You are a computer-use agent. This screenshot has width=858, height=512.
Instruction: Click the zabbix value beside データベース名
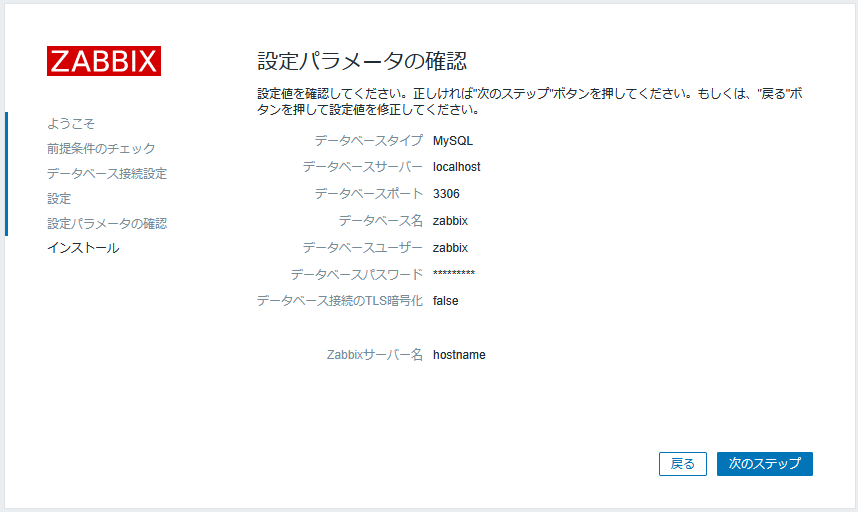[x=450, y=221]
